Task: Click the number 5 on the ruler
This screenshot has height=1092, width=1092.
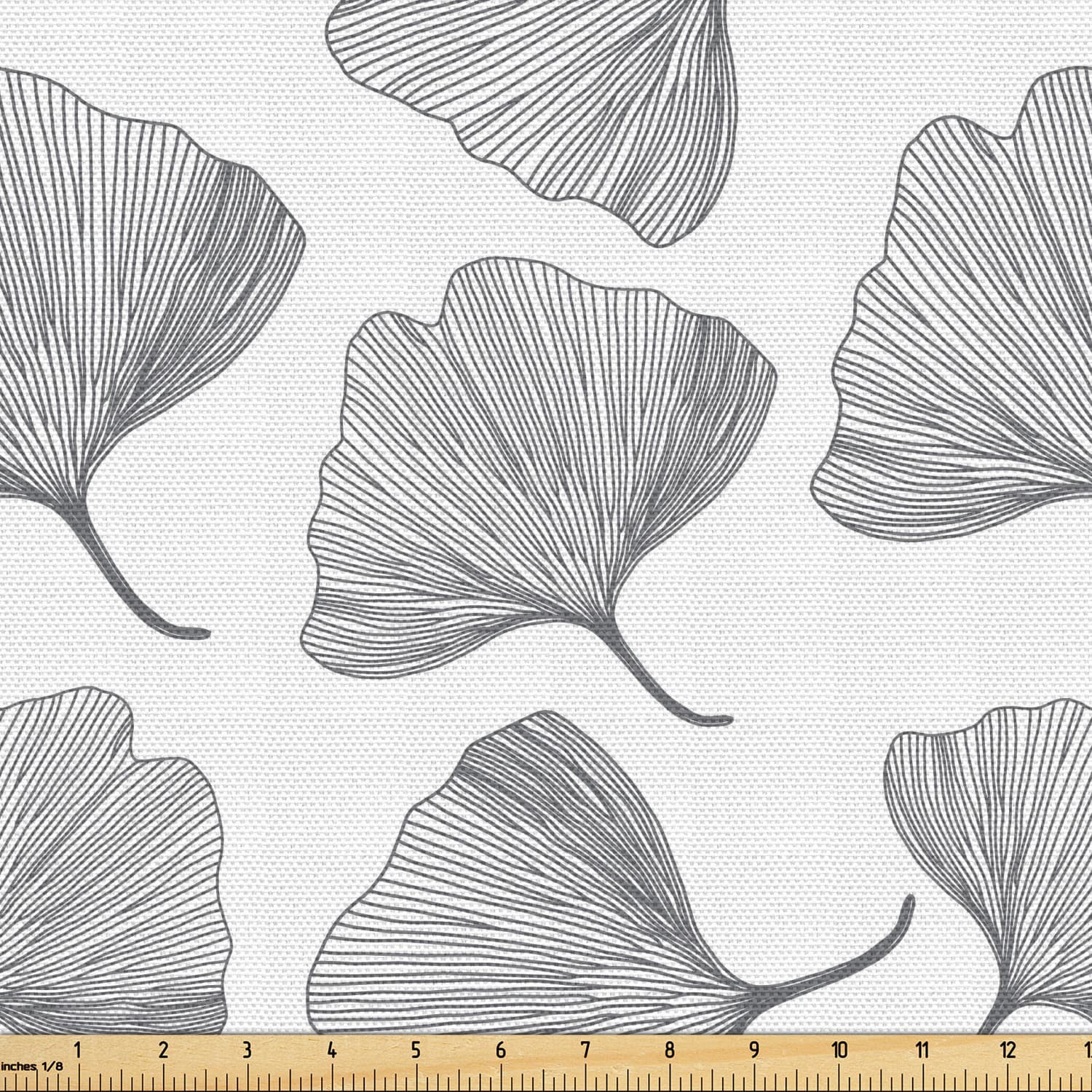Action: click(416, 1050)
